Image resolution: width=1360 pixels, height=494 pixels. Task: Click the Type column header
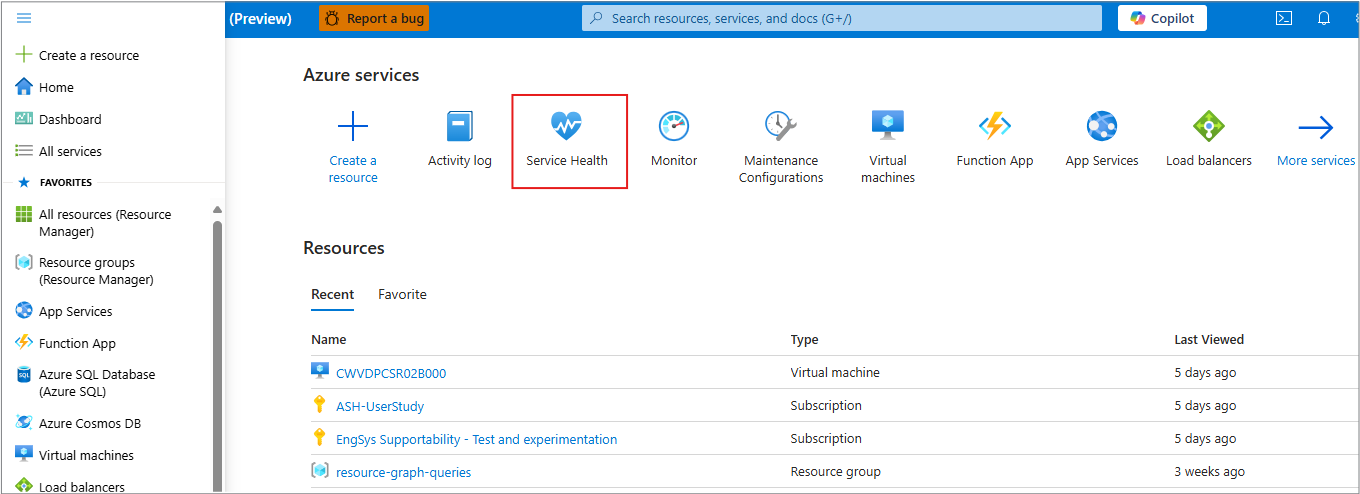coord(804,340)
